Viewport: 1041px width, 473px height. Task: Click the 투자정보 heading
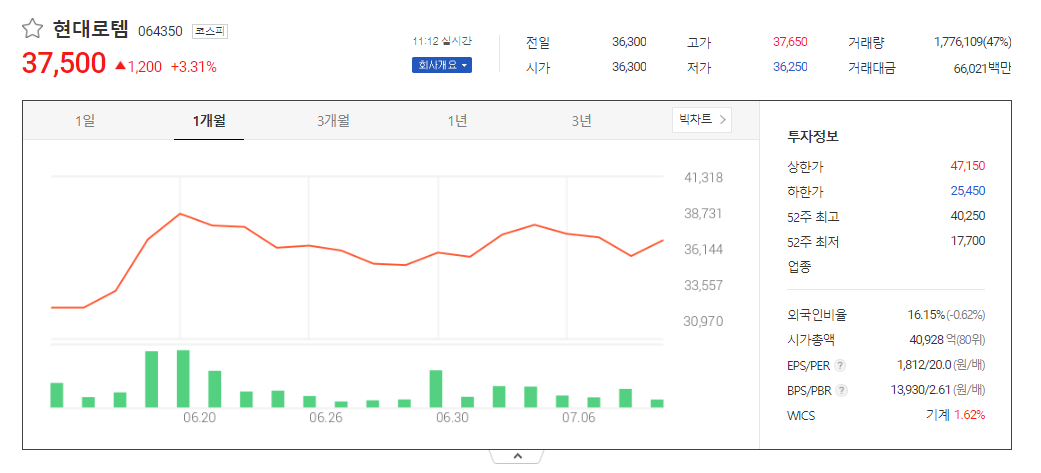tap(813, 137)
